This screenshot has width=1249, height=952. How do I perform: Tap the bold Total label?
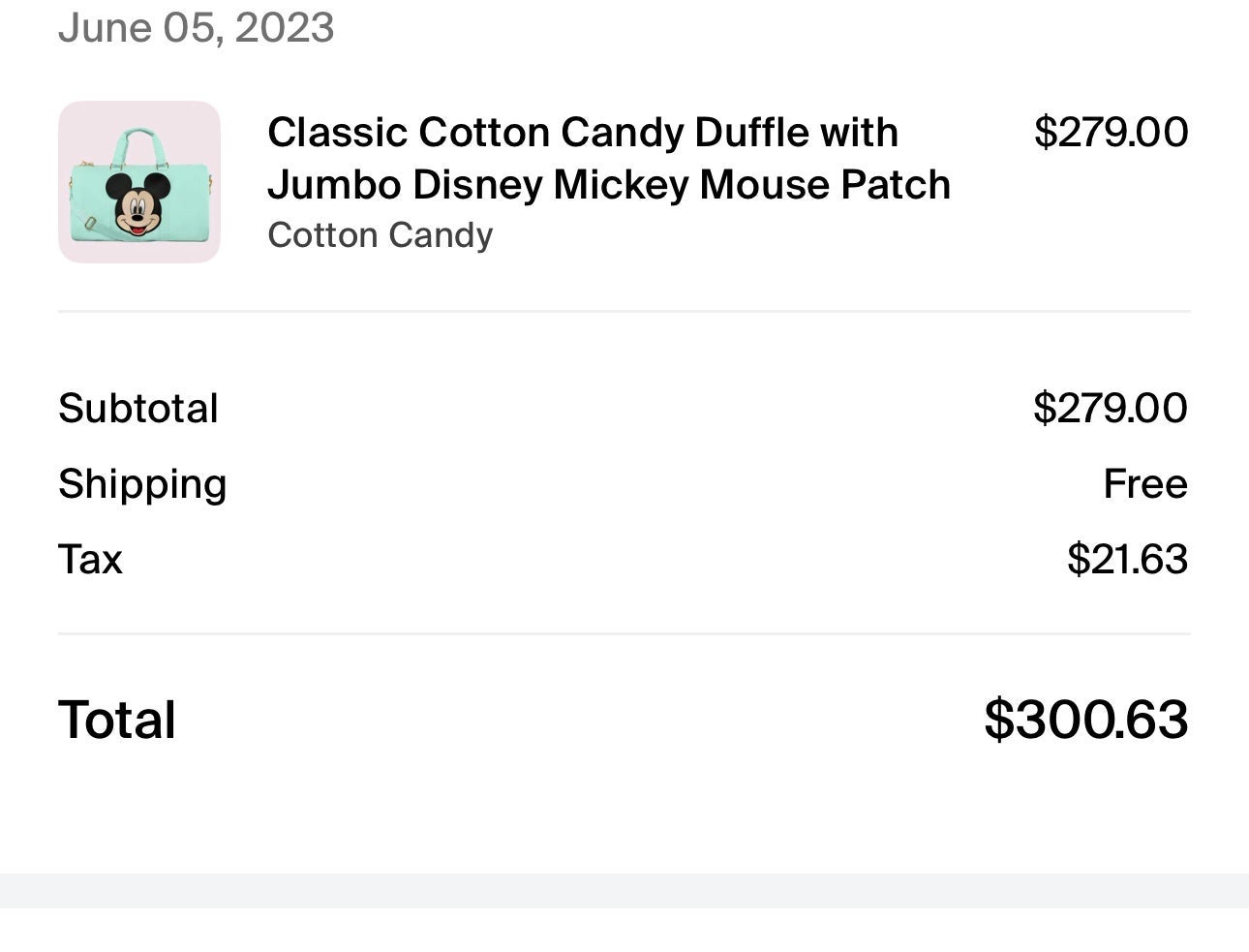[117, 720]
